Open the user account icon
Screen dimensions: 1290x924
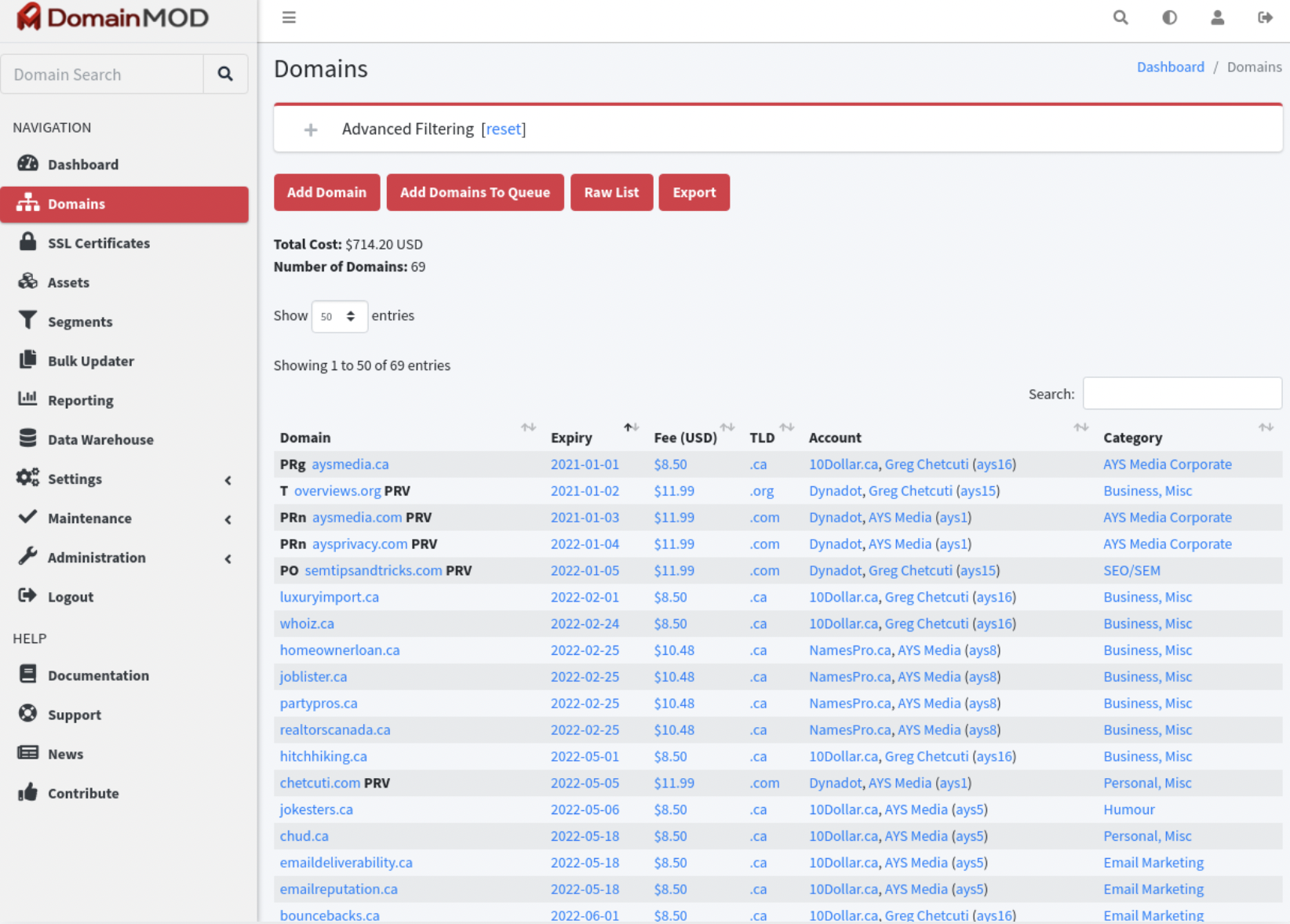(1218, 17)
